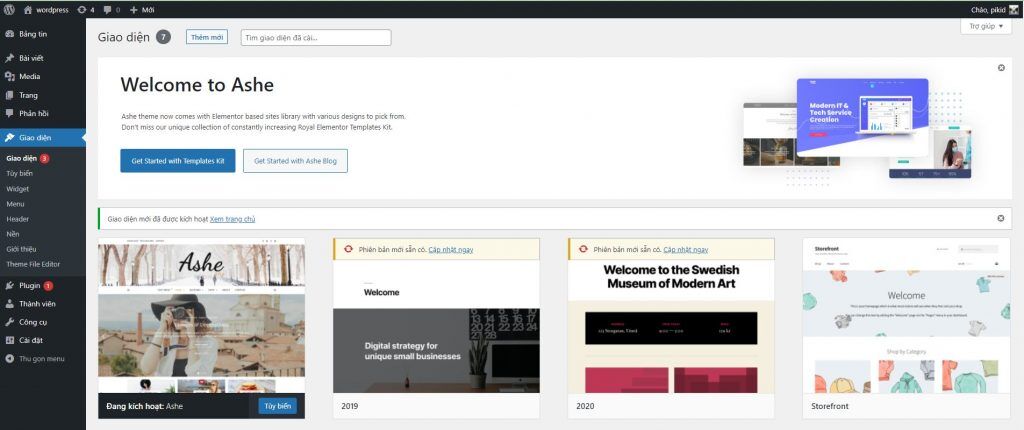
Task: Click the Phản hồi comments icon
Action: point(9,113)
